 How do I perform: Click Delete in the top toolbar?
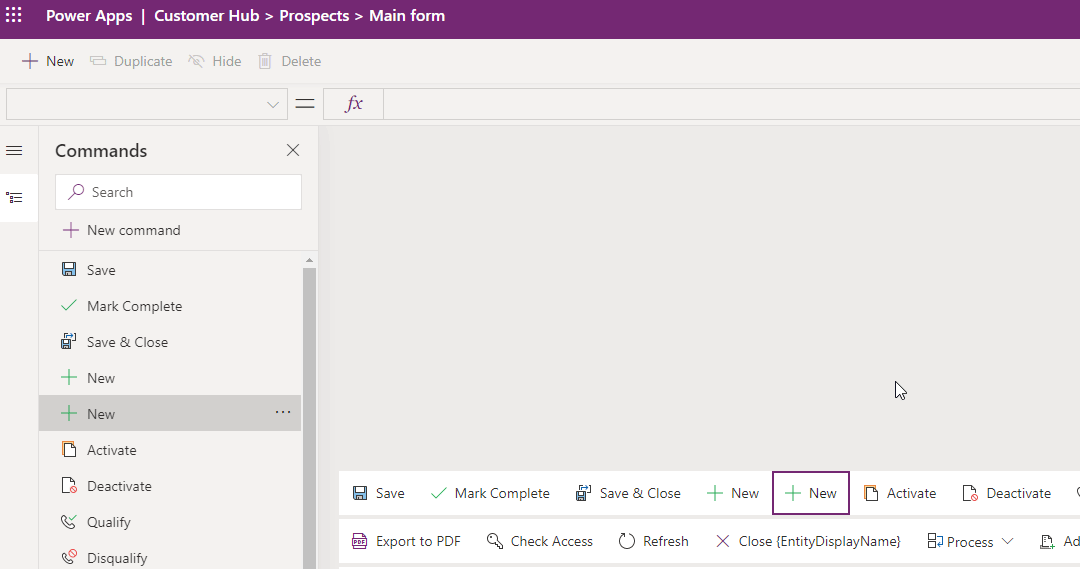click(289, 61)
